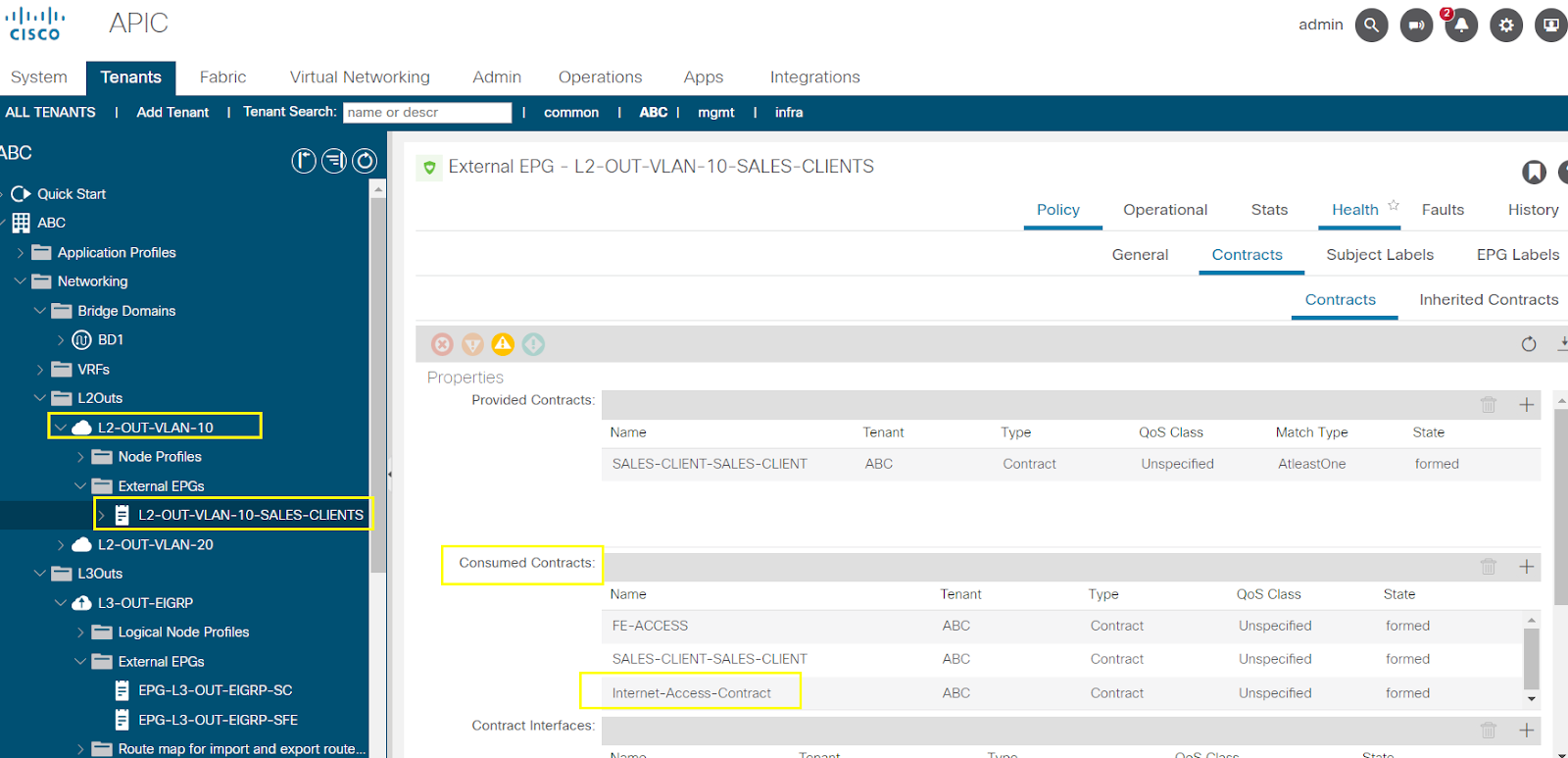Open the settings gear icon
Viewport: 1568px width, 758px height.
coord(1506,25)
